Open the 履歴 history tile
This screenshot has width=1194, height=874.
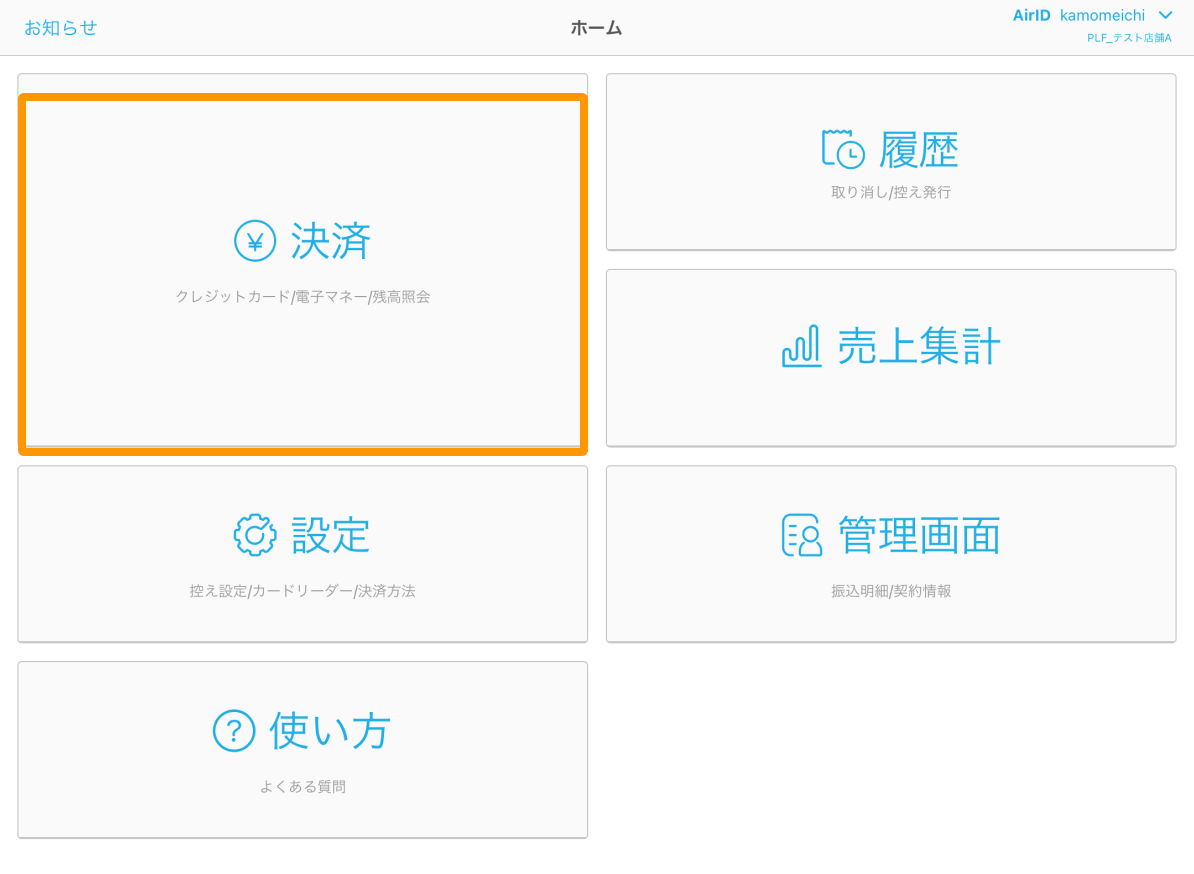(x=891, y=161)
